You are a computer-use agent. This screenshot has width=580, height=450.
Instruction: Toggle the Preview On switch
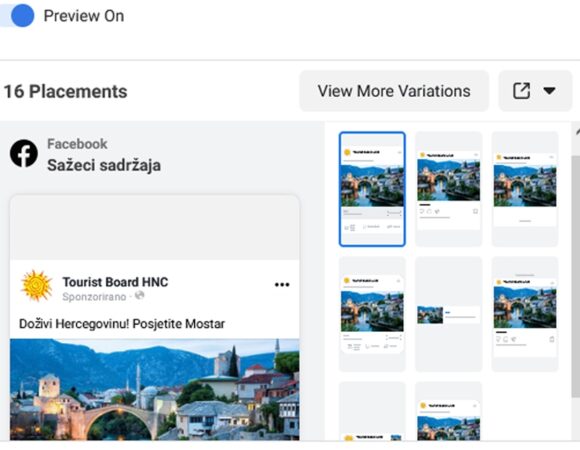coord(17,16)
